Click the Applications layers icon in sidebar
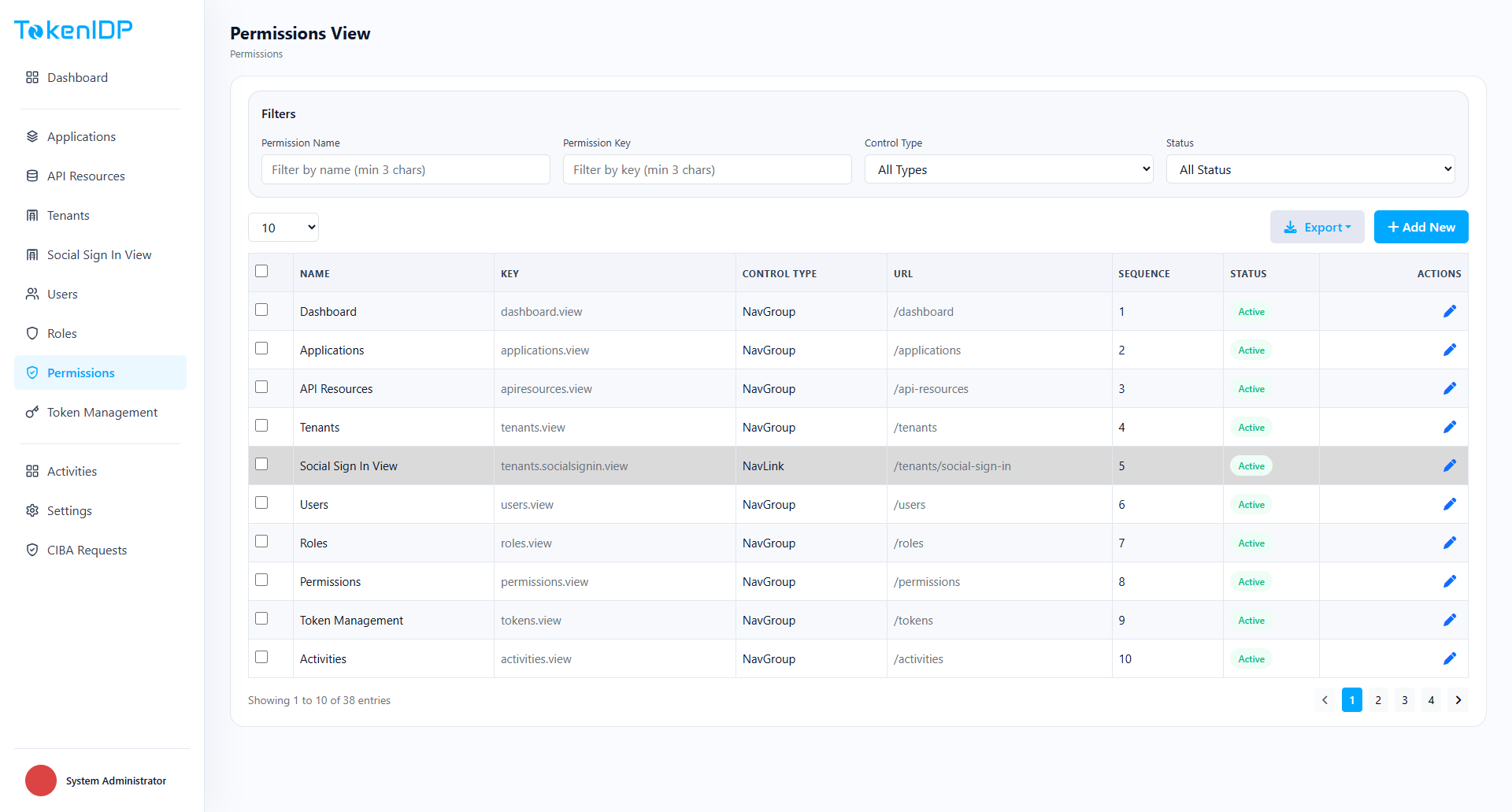This screenshot has height=812, width=1512. click(32, 136)
